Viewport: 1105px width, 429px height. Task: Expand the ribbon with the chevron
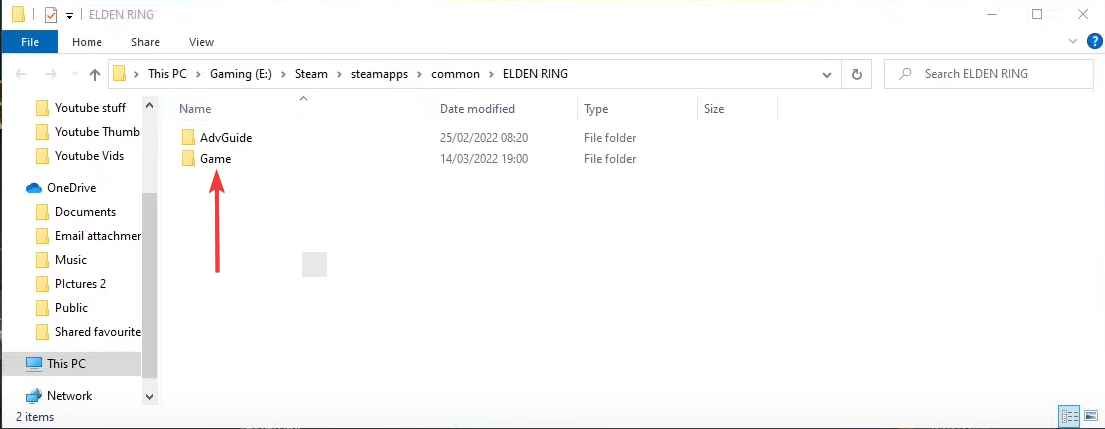(x=1073, y=42)
